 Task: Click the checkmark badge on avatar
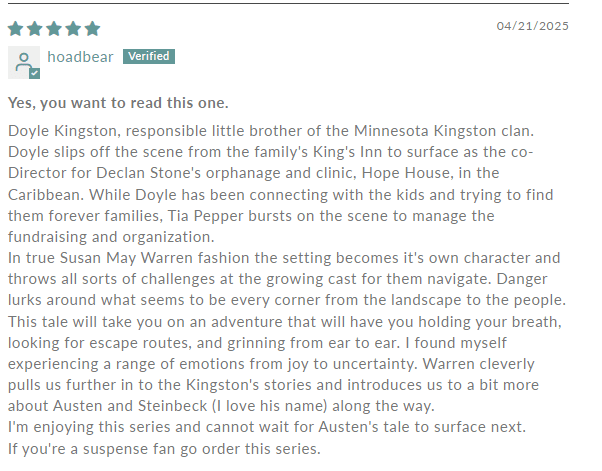(35, 73)
